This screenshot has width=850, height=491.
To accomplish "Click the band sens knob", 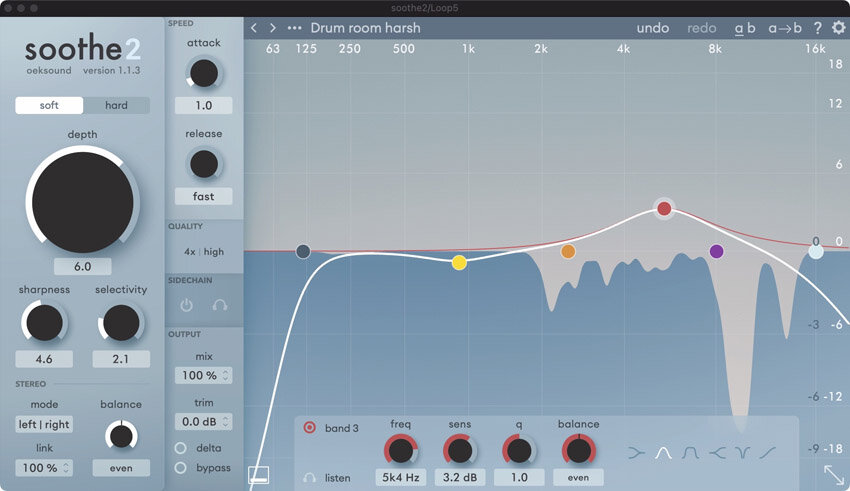I will click(x=460, y=451).
